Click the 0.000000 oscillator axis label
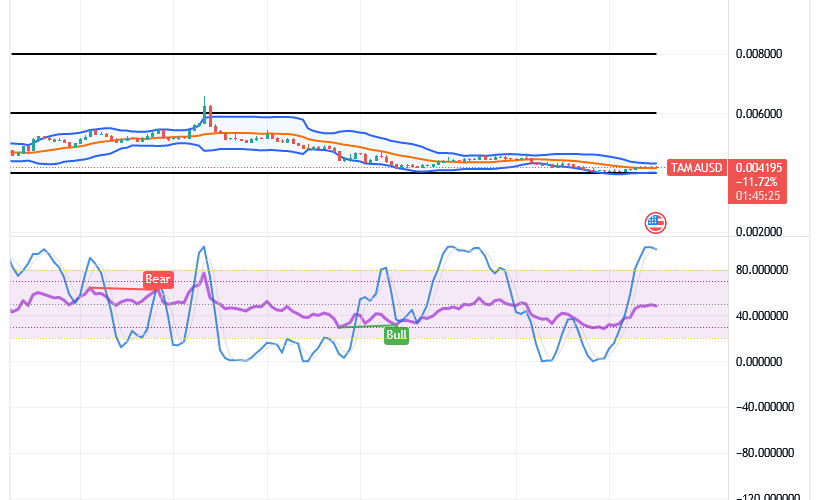This screenshot has height=500, width=820. (759, 362)
